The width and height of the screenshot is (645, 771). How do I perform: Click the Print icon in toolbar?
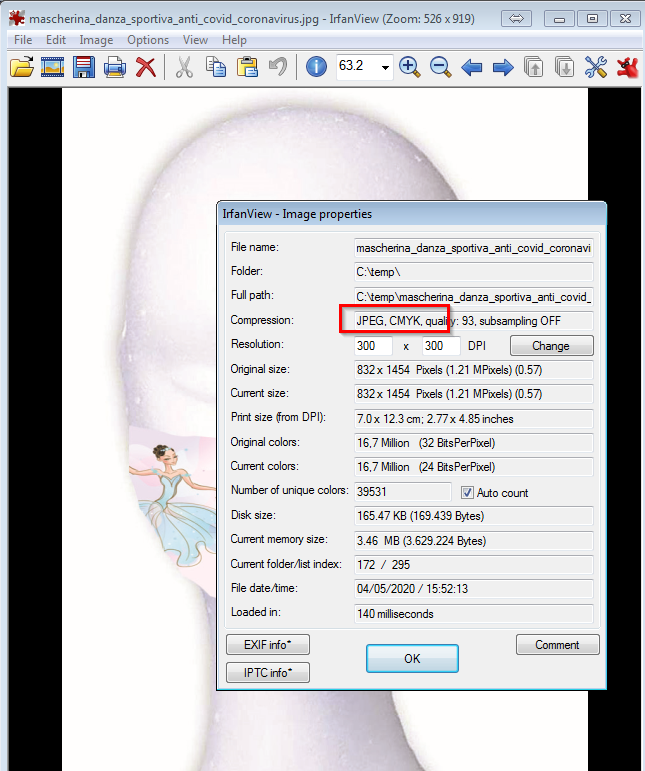[115, 67]
